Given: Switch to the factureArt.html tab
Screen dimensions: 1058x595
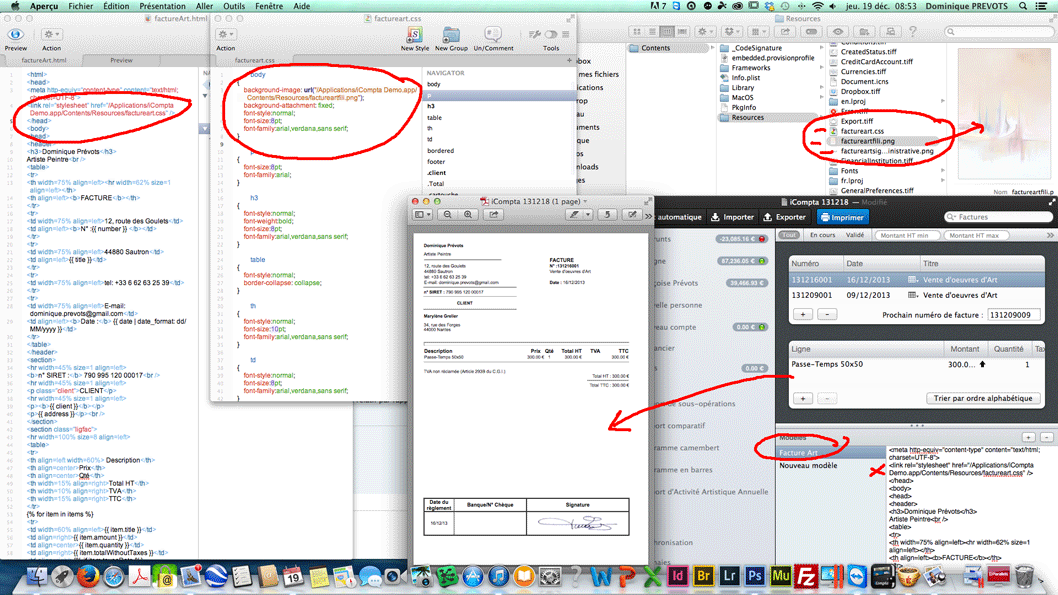Looking at the screenshot, I should click(x=44, y=60).
